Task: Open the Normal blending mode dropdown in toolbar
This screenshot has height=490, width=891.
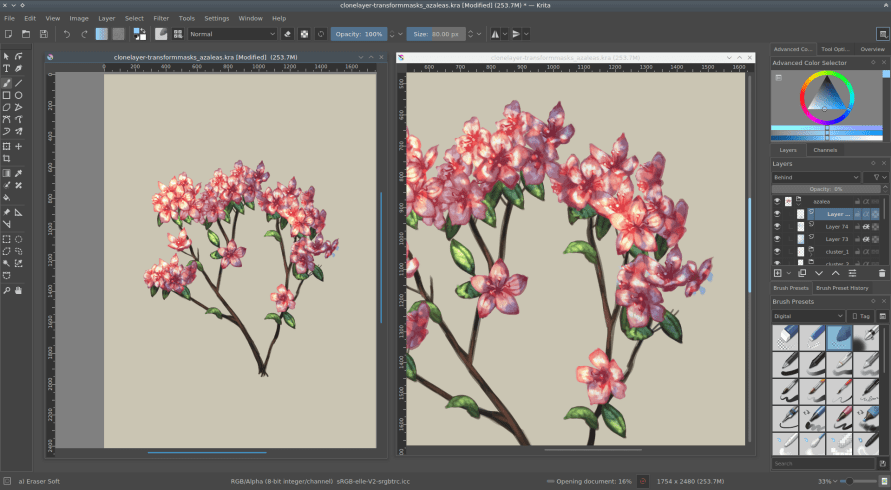Action: 232,34
